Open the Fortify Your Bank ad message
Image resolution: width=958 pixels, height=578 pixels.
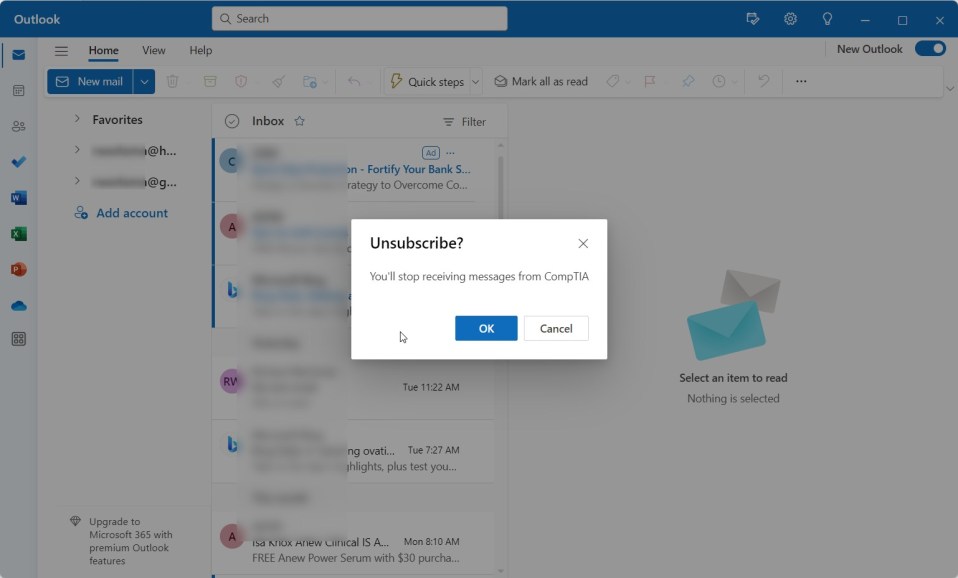pos(354,170)
